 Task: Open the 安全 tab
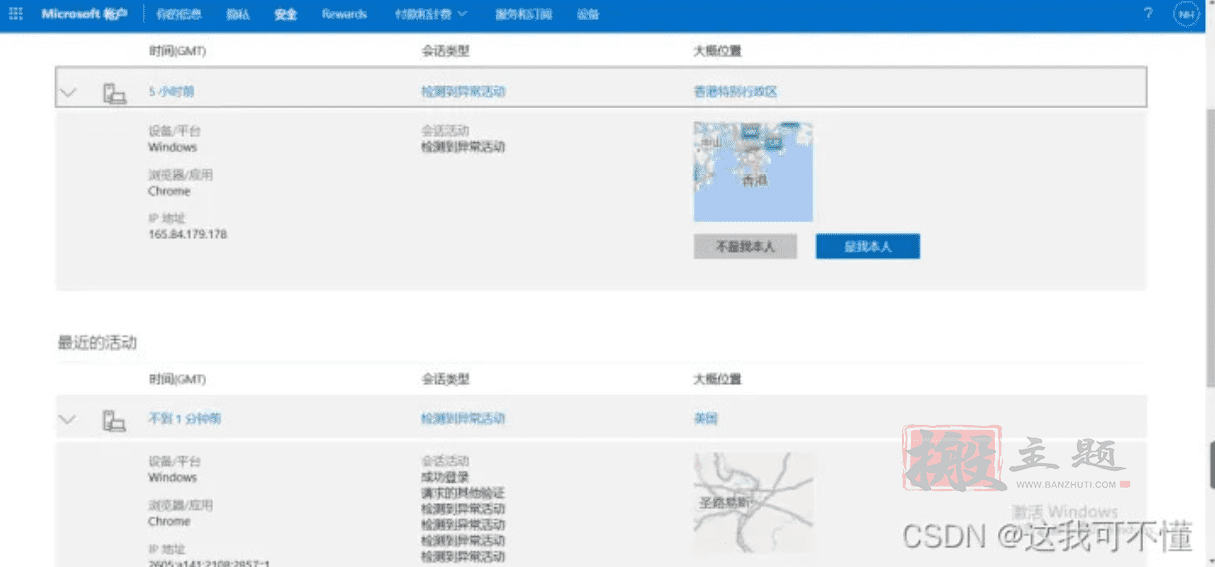(x=286, y=14)
